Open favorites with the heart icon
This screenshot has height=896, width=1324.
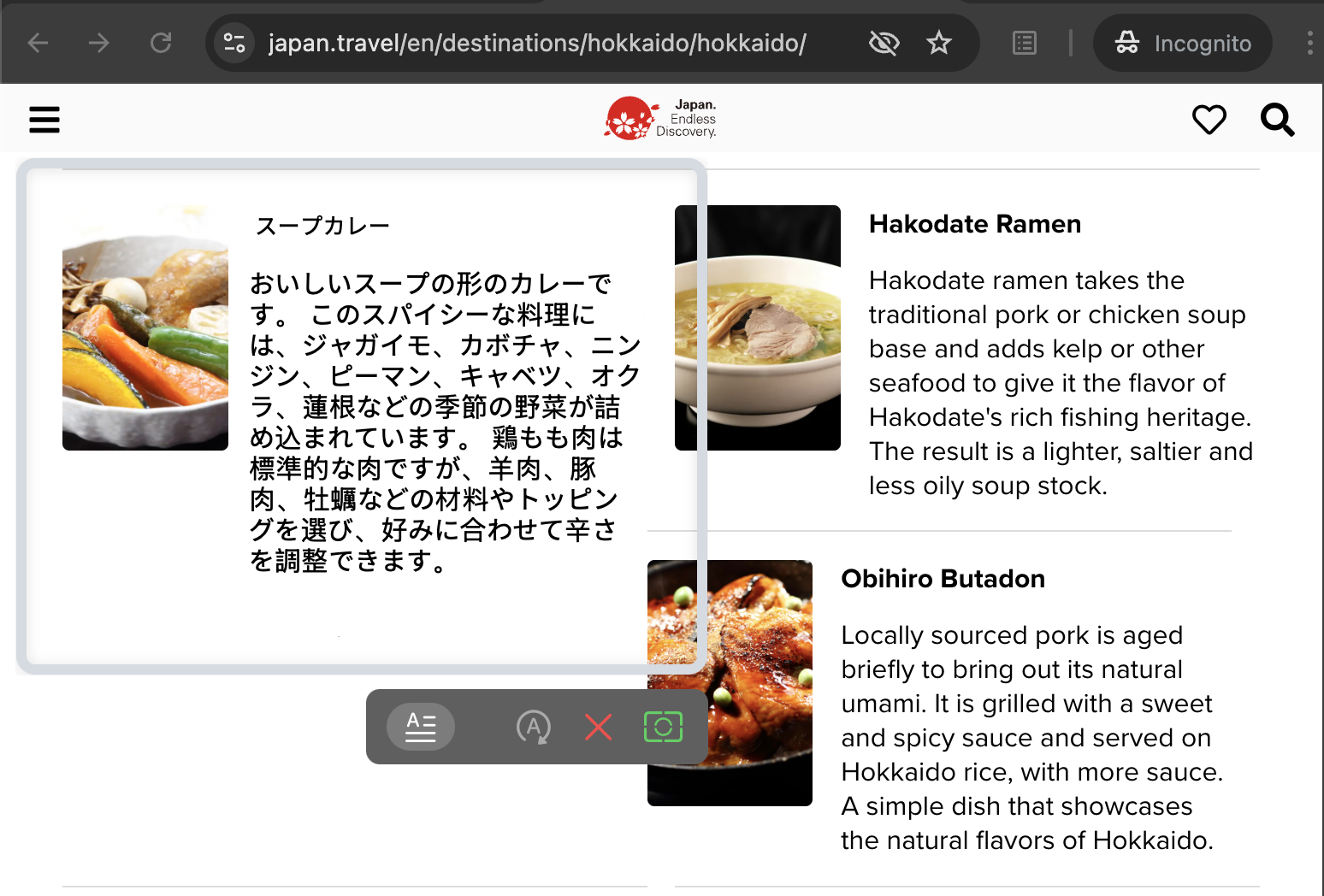(1209, 120)
